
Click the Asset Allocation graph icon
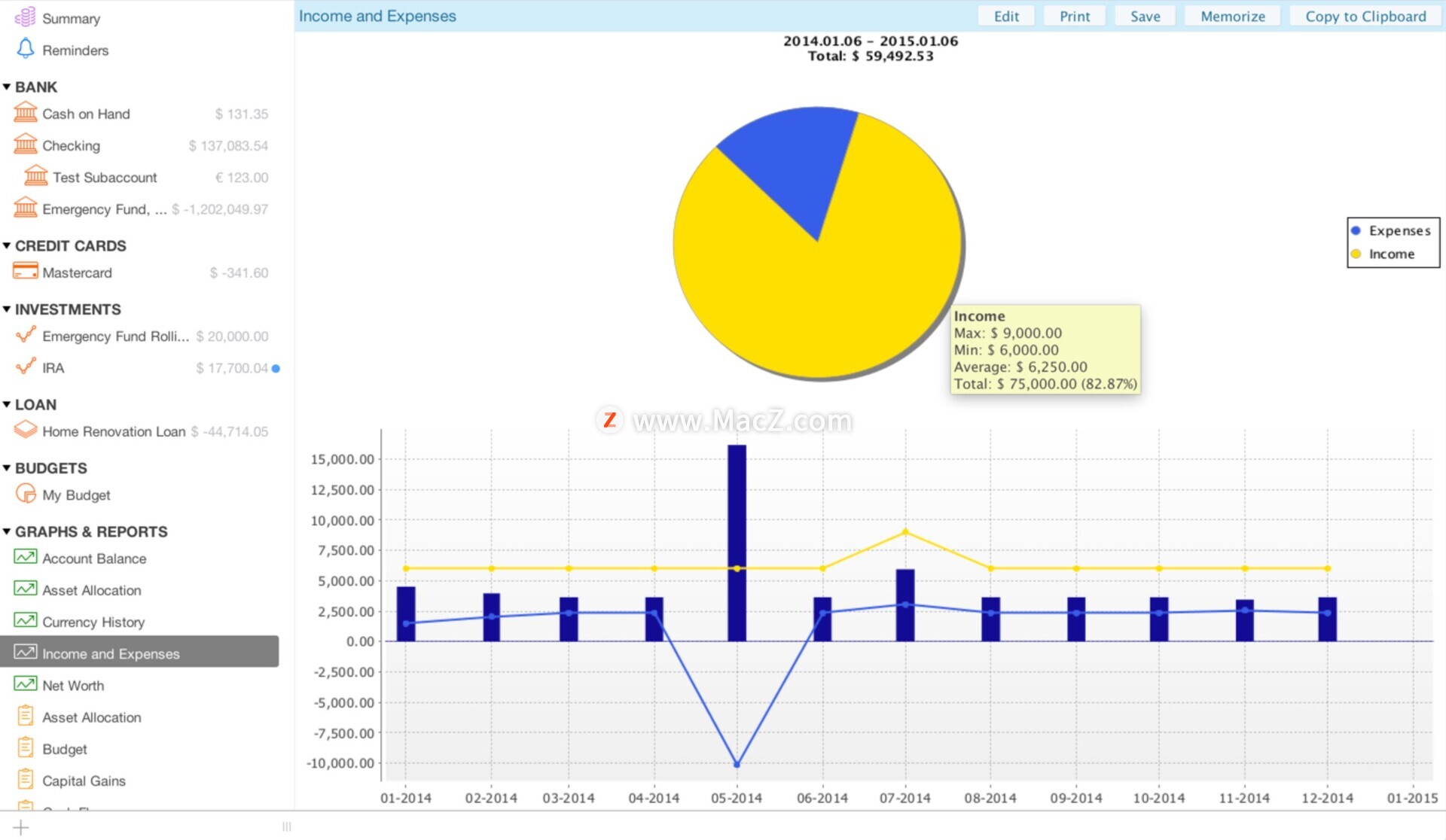click(26, 589)
